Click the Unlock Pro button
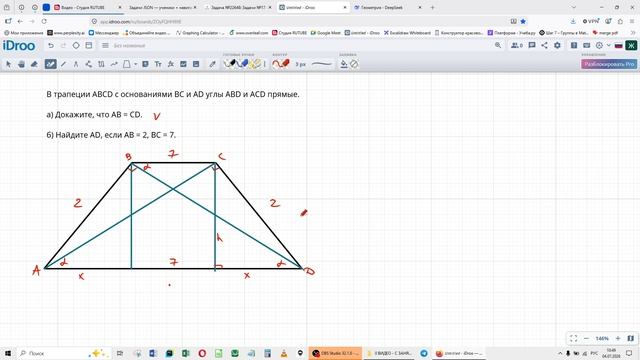Viewport: 640px width, 360px height. (609, 64)
